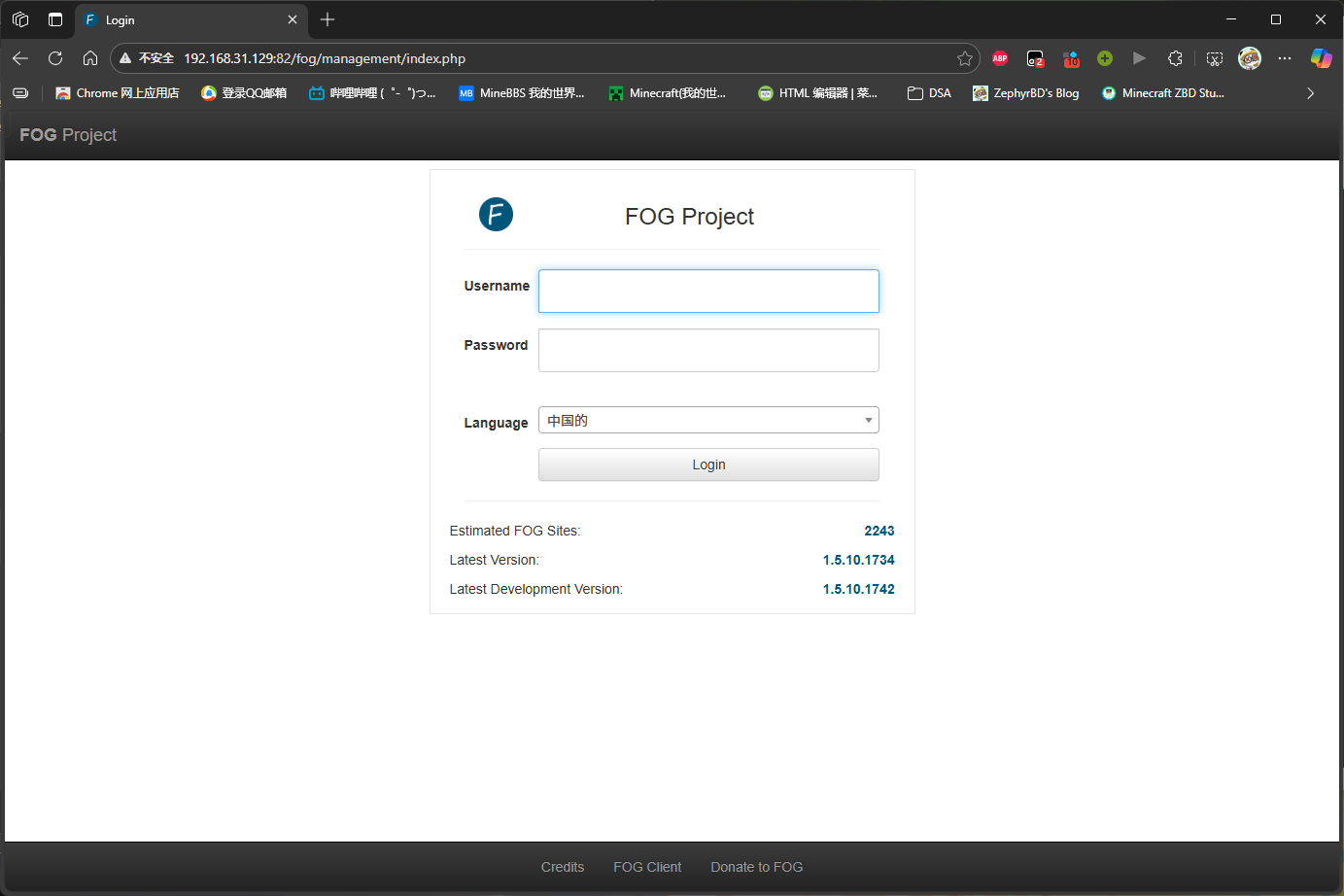Open a new browser tab
Viewport: 1344px width, 896px height.
click(x=327, y=19)
